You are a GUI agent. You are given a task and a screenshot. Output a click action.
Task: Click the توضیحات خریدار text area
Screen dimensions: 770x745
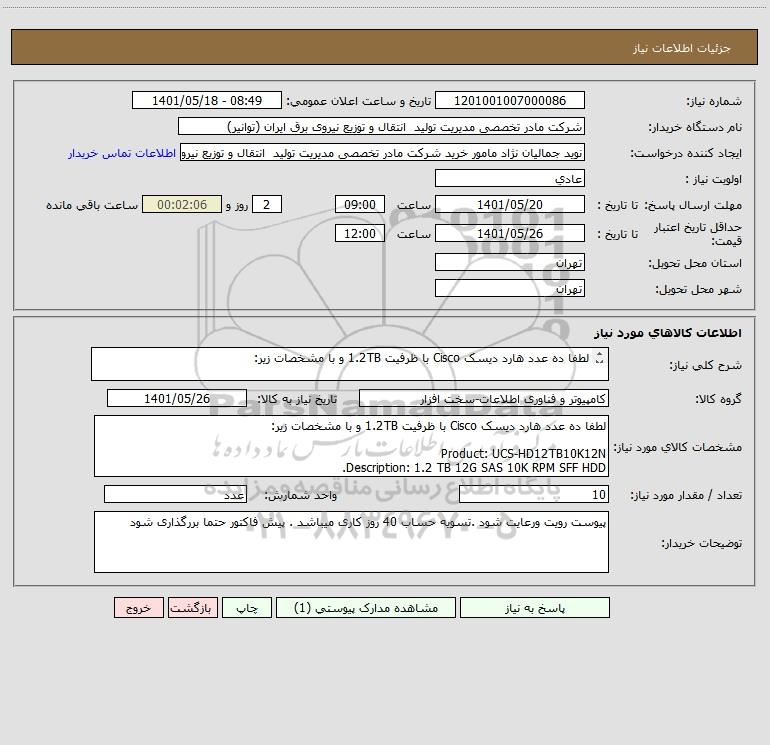tap(351, 542)
